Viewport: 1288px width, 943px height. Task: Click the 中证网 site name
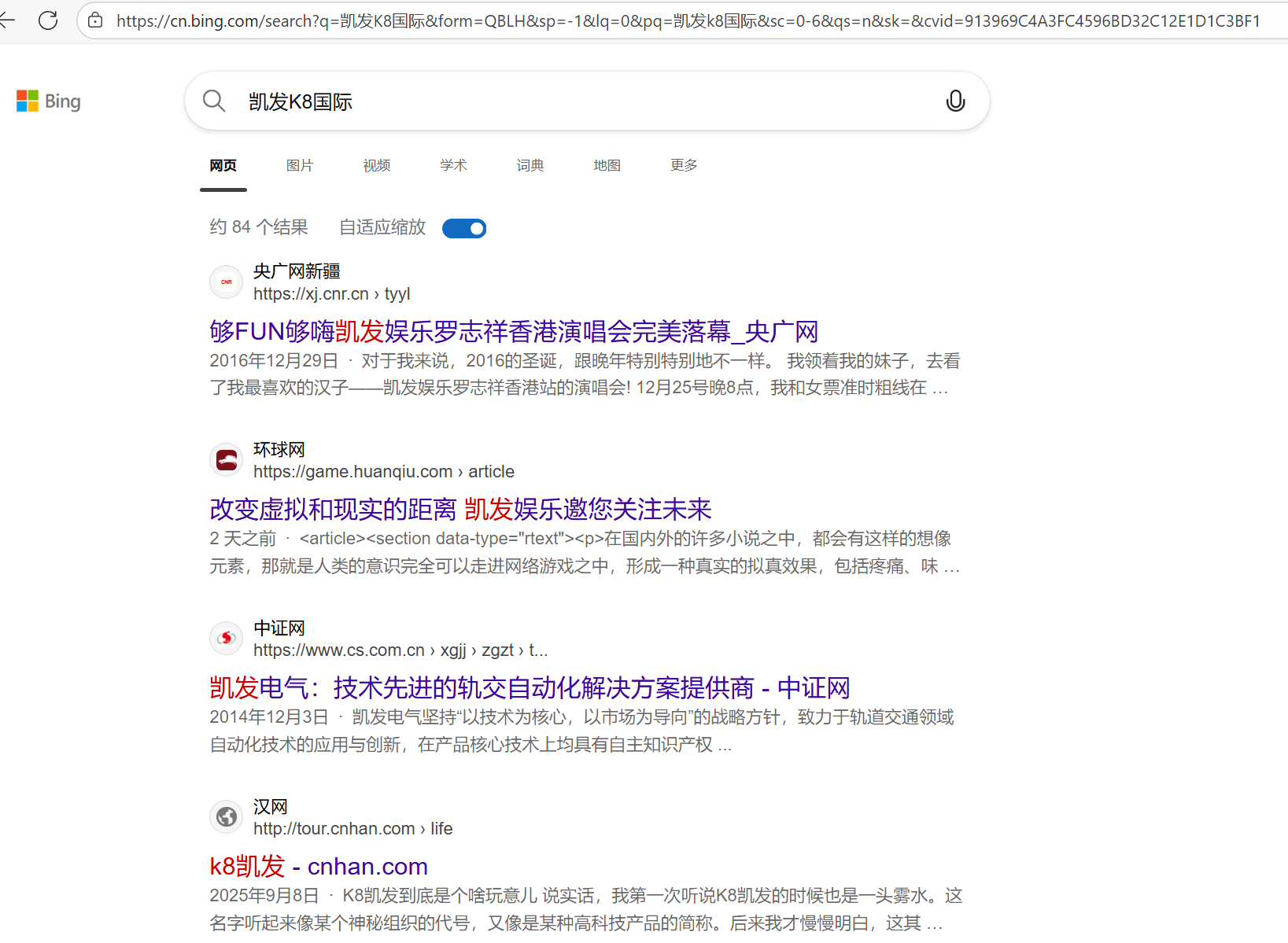[x=279, y=628]
